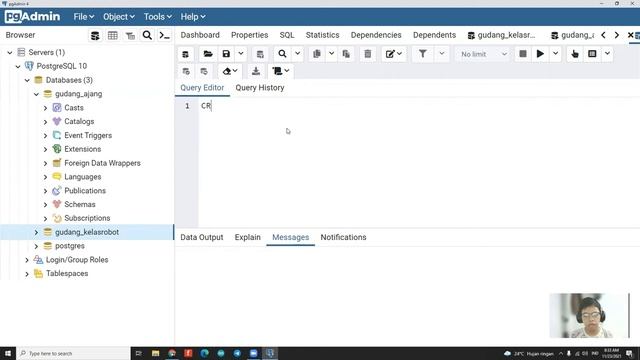The height and width of the screenshot is (360, 640).
Task: Switch to the Dashboard tab
Action: tap(200, 35)
